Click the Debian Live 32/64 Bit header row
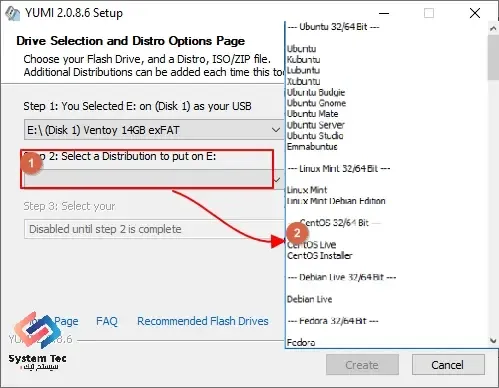This screenshot has width=499, height=388. (342, 277)
